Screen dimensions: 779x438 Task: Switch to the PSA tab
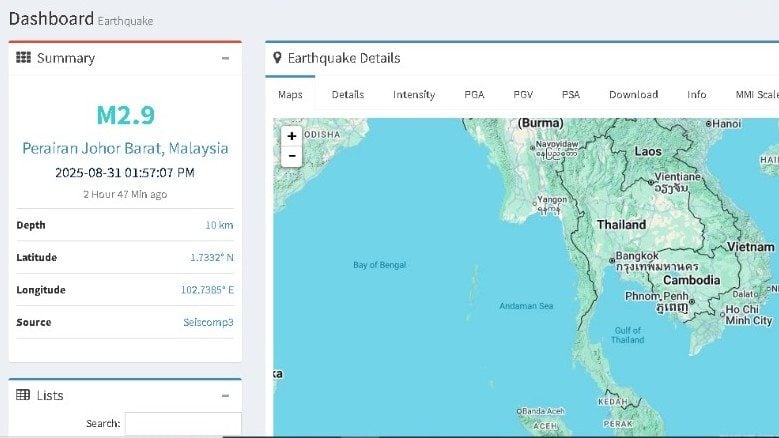[571, 95]
